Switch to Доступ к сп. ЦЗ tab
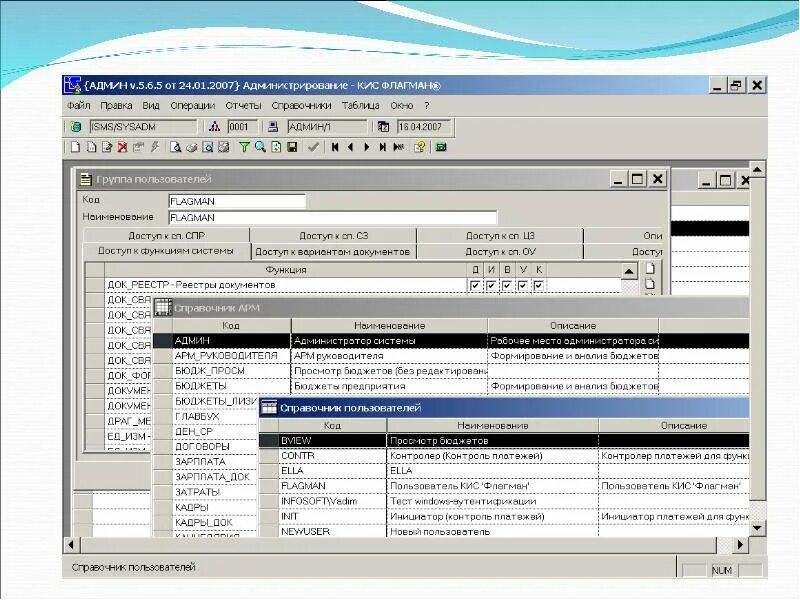 click(x=500, y=236)
